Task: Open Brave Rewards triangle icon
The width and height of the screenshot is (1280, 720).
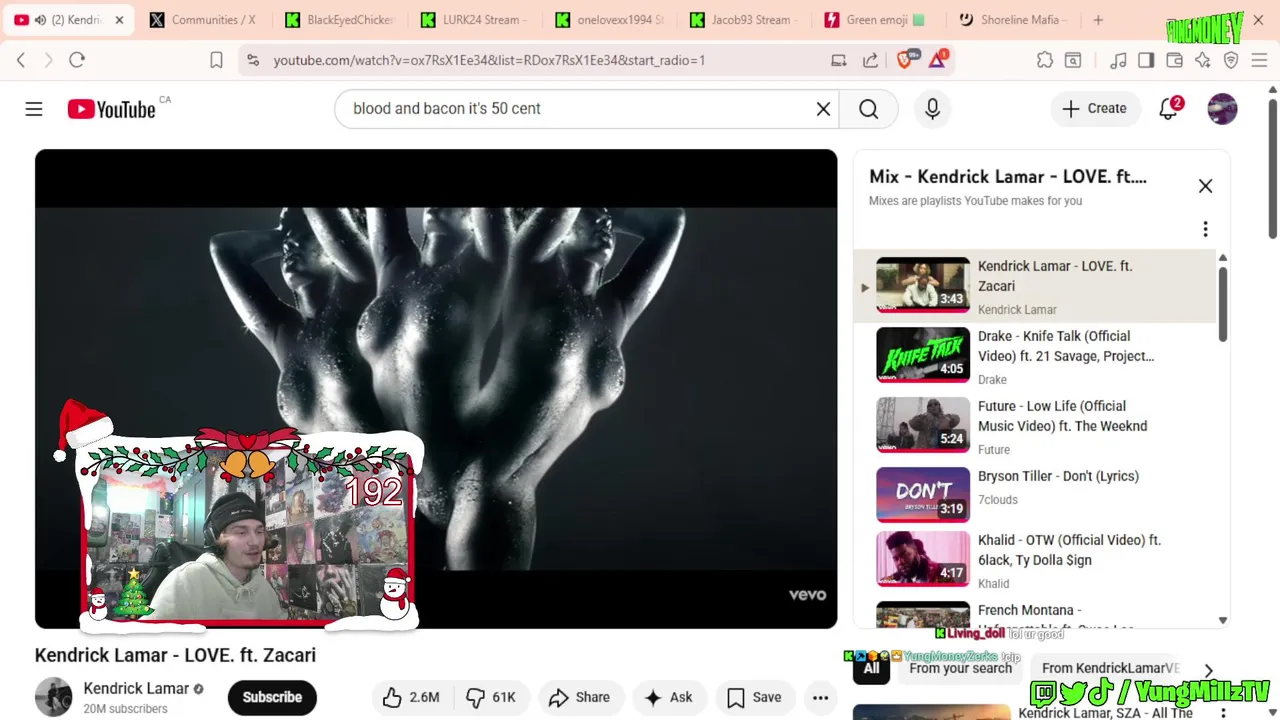Action: pyautogui.click(x=938, y=60)
